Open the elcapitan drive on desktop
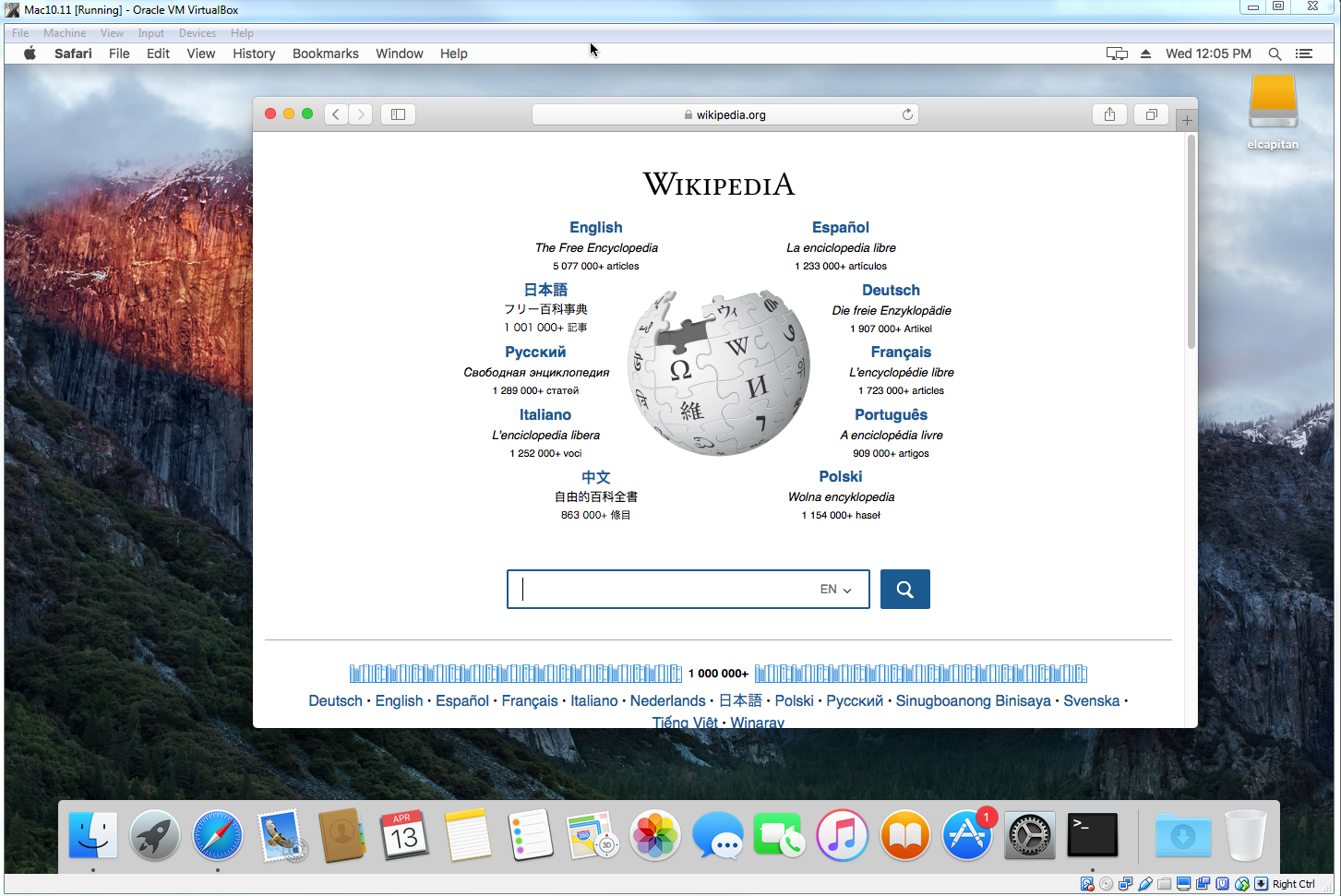This screenshot has height=896, width=1341. click(1273, 113)
